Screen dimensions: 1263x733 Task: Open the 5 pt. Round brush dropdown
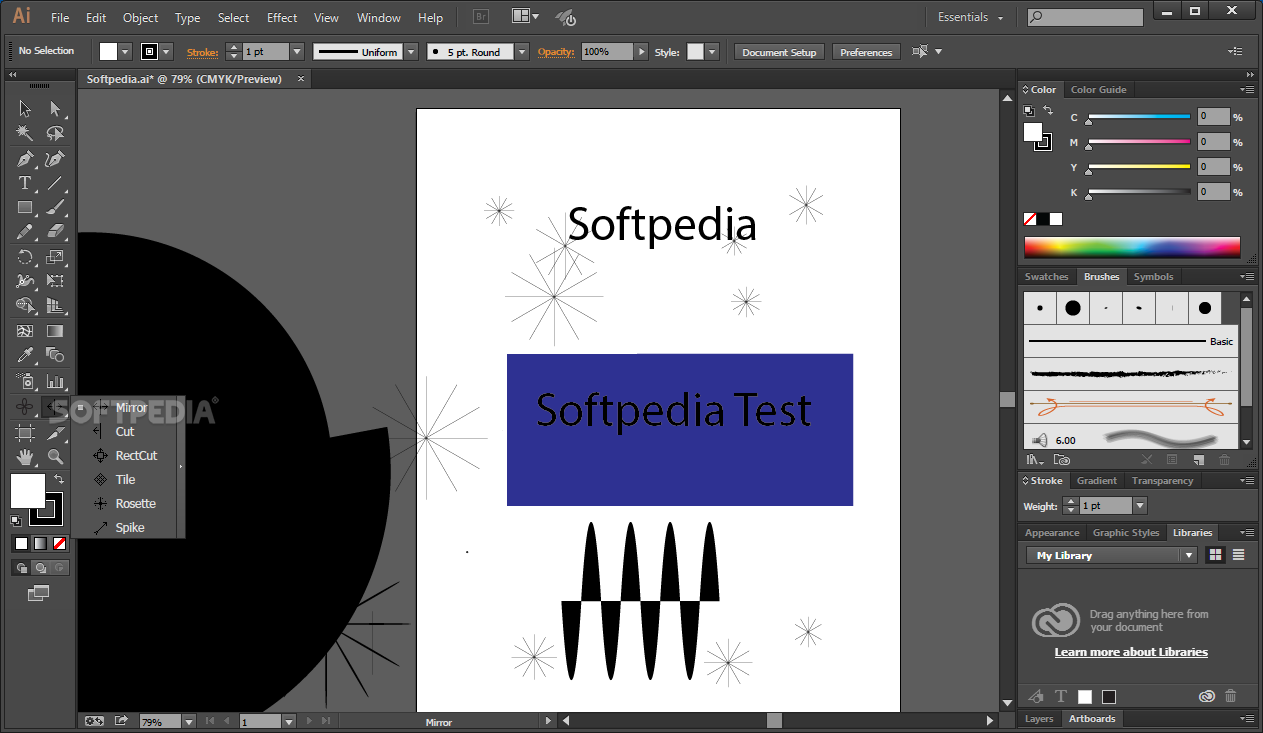(x=523, y=52)
